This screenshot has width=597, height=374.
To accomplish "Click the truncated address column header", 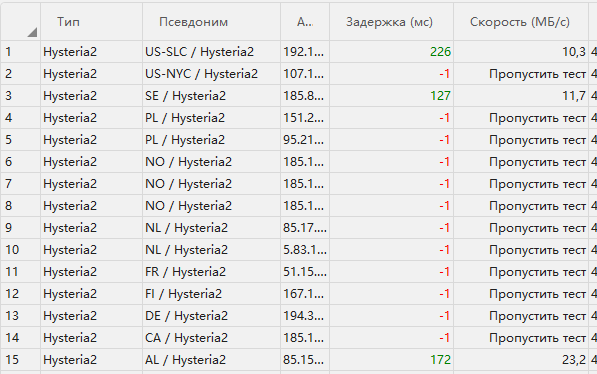I will point(305,22).
